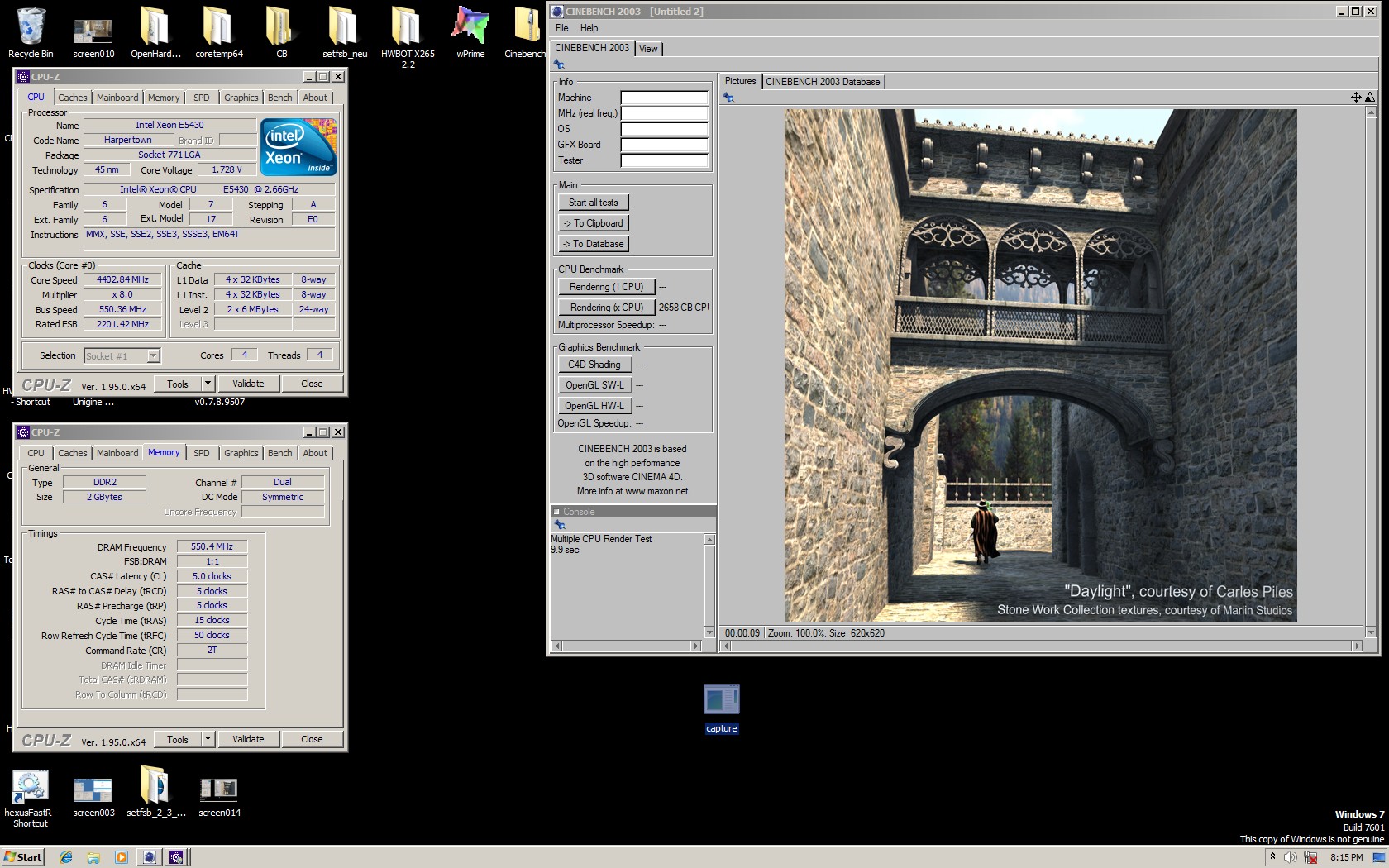Select the coretemp64 folder icon
The image size is (1389, 868).
tap(218, 33)
